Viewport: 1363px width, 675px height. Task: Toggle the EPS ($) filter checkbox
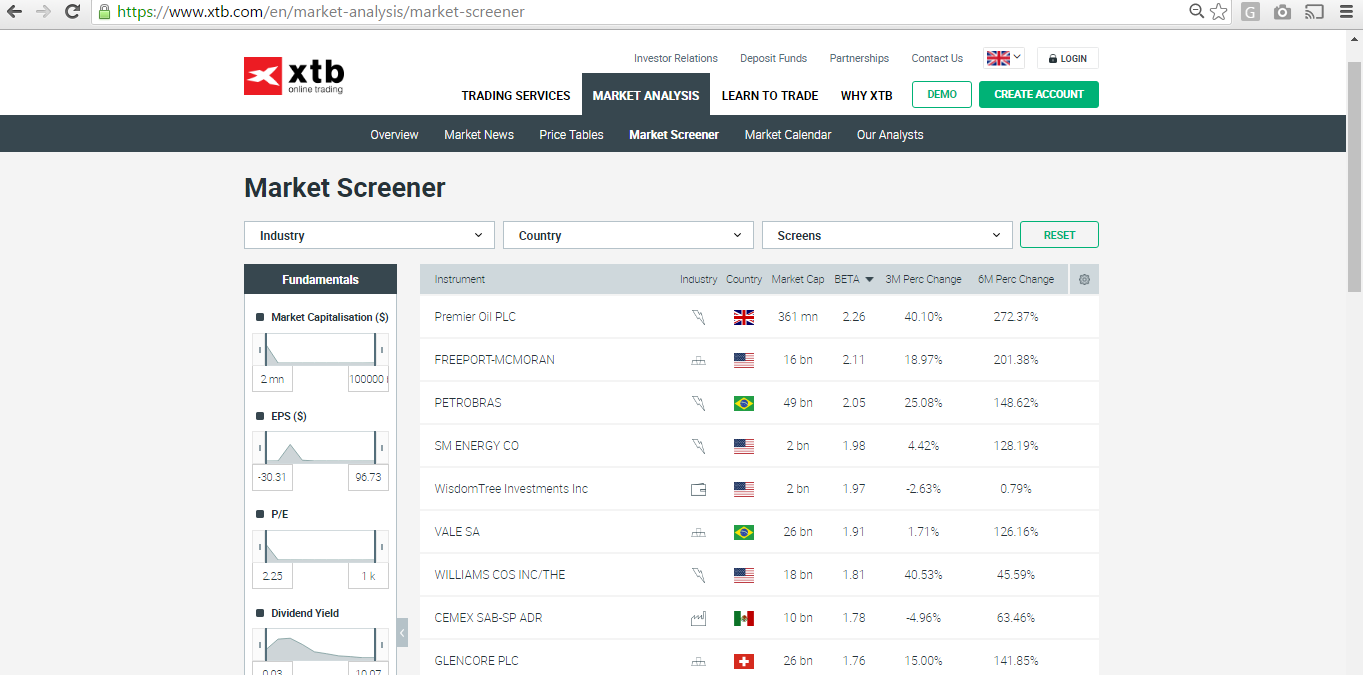pos(260,416)
